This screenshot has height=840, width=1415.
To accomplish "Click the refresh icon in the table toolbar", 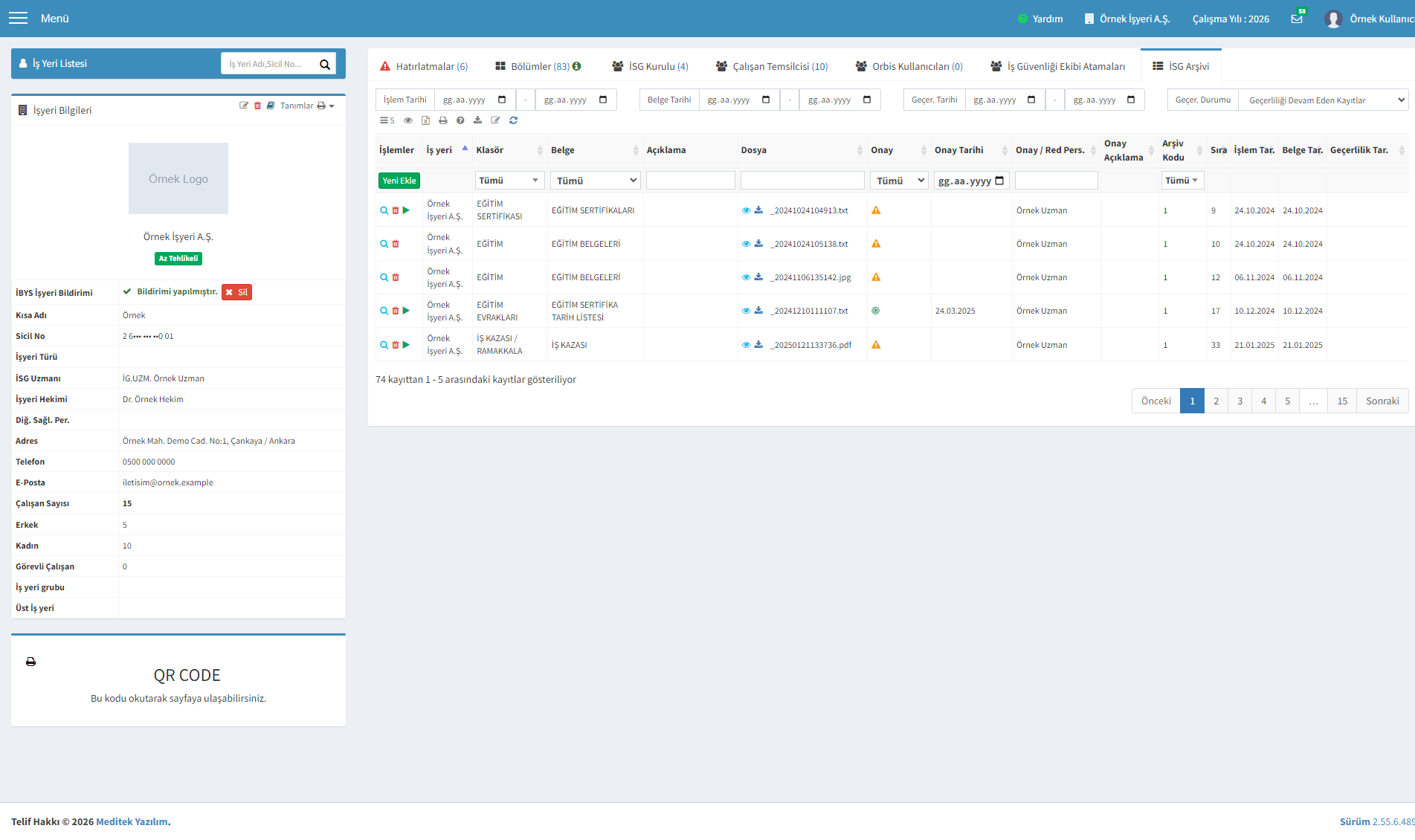I will [x=513, y=120].
